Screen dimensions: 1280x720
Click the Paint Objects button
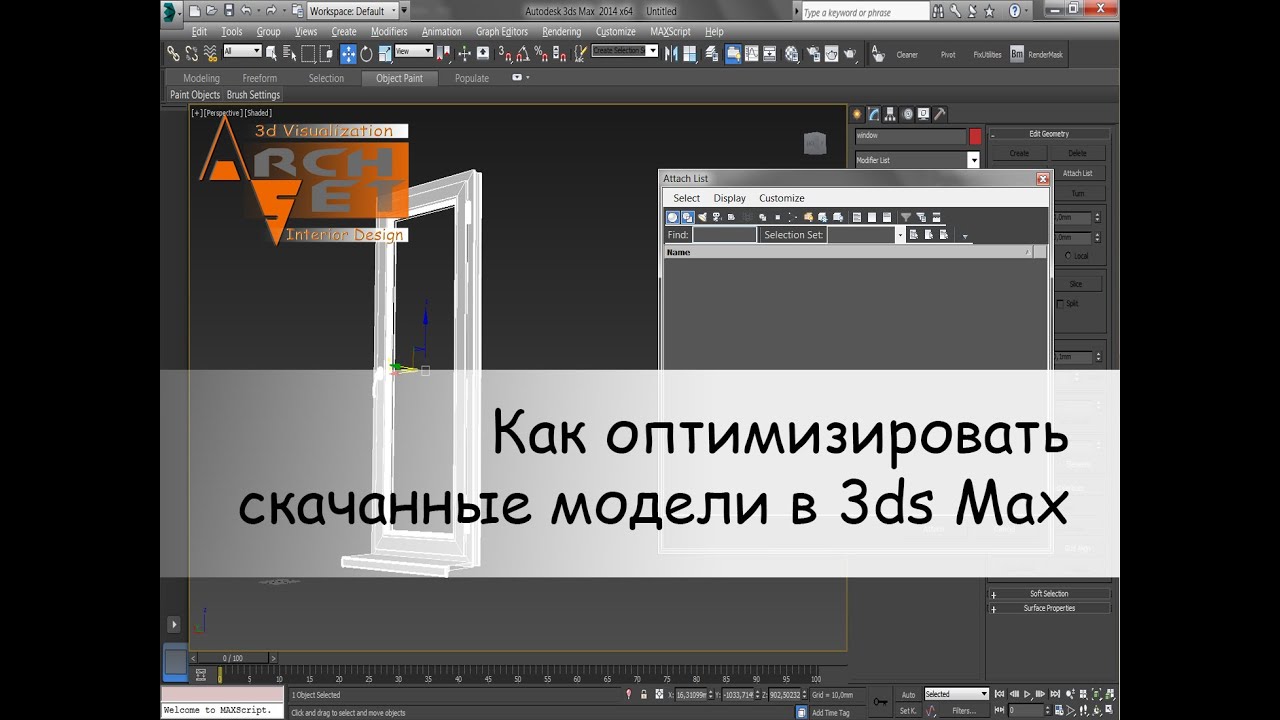[195, 95]
